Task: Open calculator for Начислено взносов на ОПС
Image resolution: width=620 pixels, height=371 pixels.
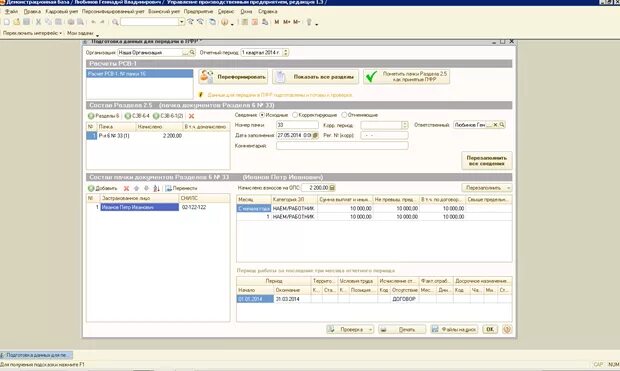Action: [x=332, y=187]
